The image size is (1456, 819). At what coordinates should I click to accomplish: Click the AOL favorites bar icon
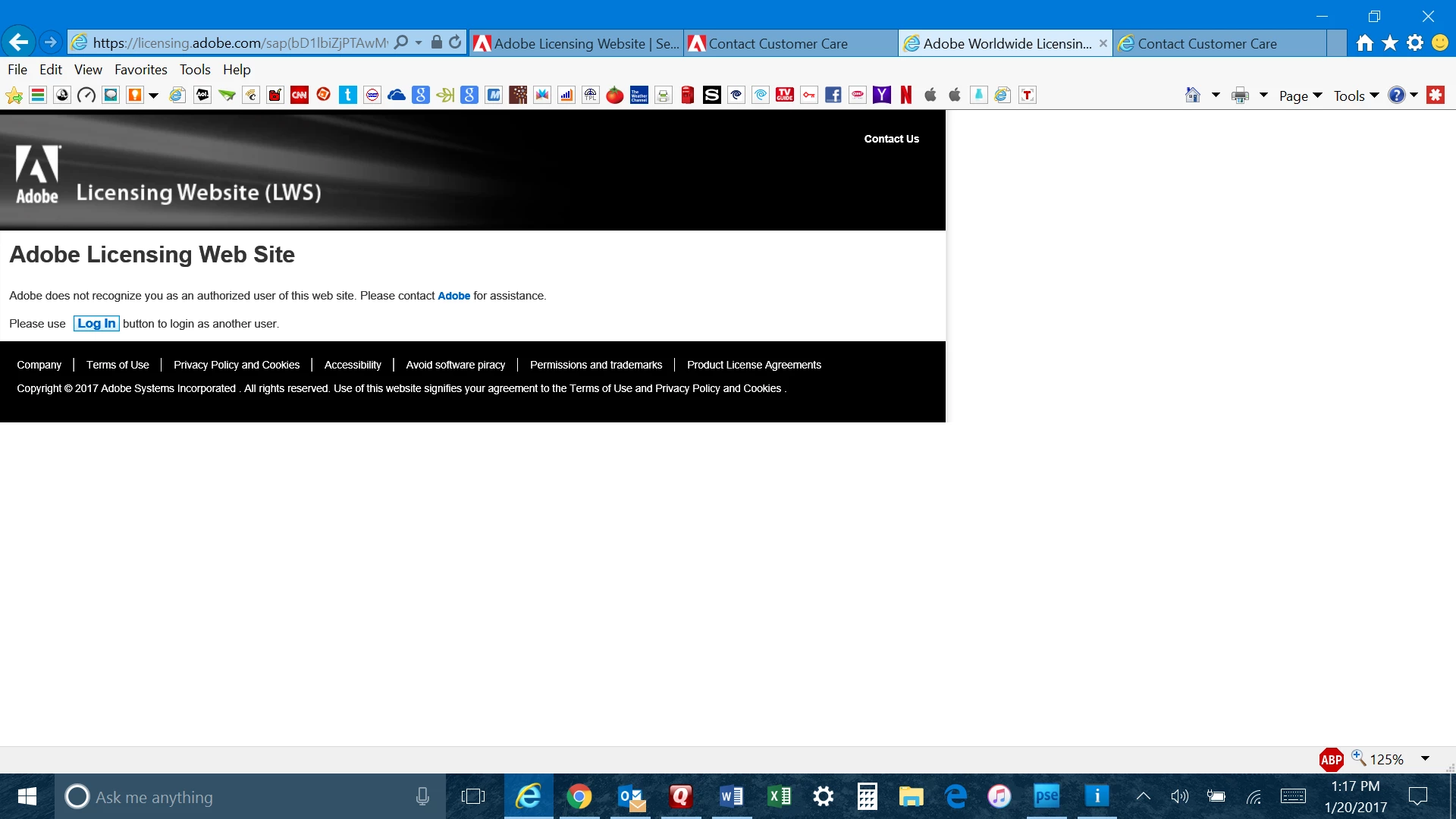coord(202,95)
